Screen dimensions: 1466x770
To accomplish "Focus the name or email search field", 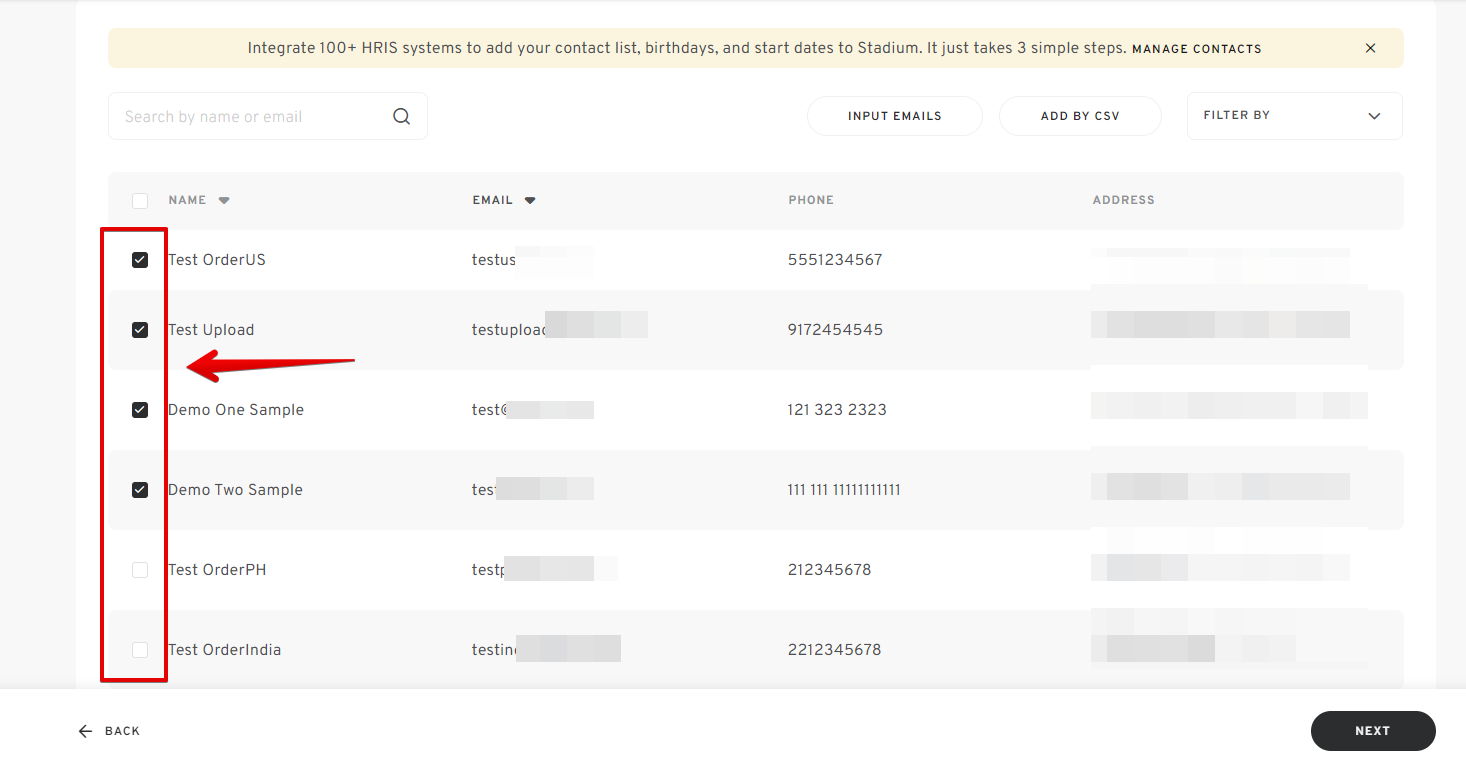I will (x=250, y=117).
